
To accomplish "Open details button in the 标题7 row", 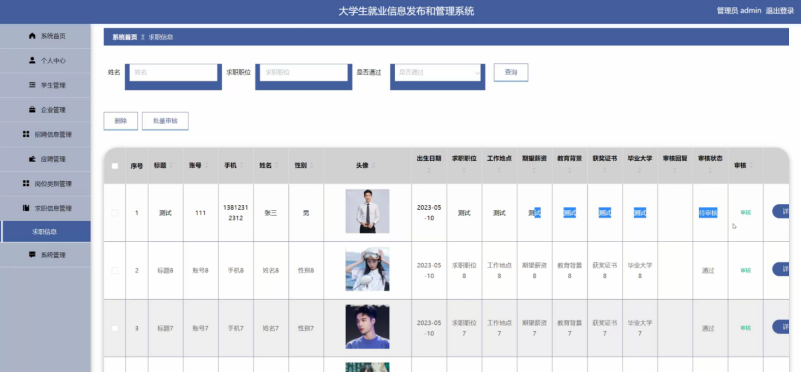I will tap(781, 327).
